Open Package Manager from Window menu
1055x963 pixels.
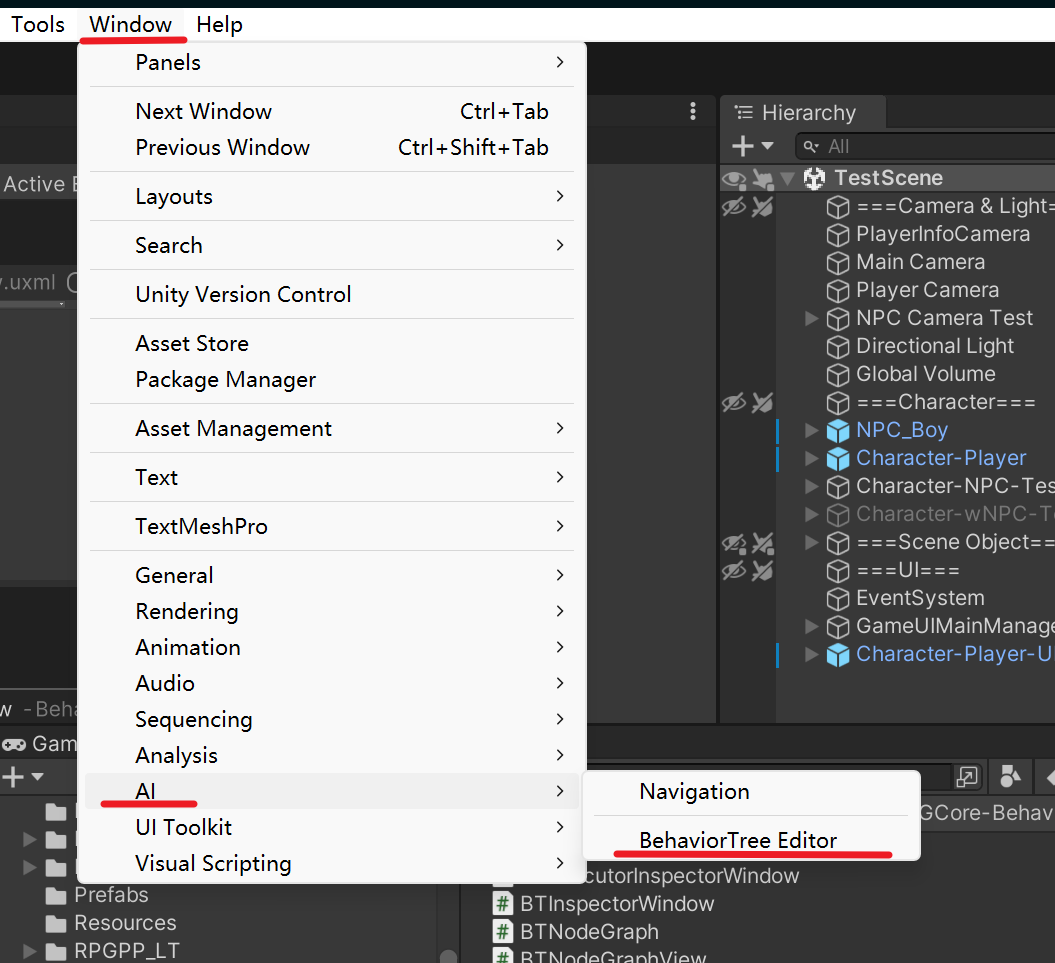[225, 380]
